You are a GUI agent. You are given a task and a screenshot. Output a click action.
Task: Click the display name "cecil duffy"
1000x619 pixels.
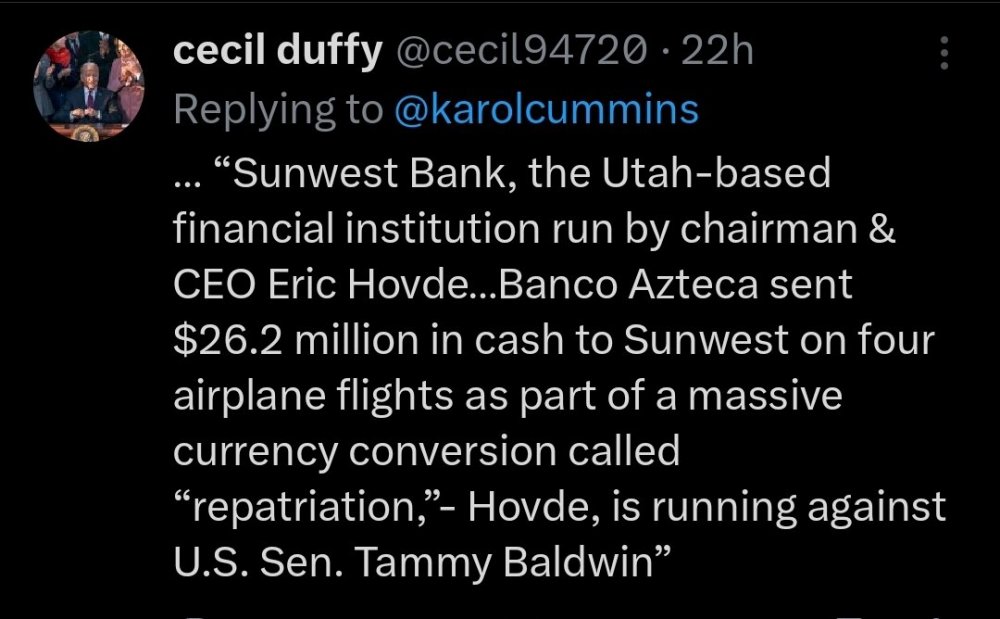(277, 52)
